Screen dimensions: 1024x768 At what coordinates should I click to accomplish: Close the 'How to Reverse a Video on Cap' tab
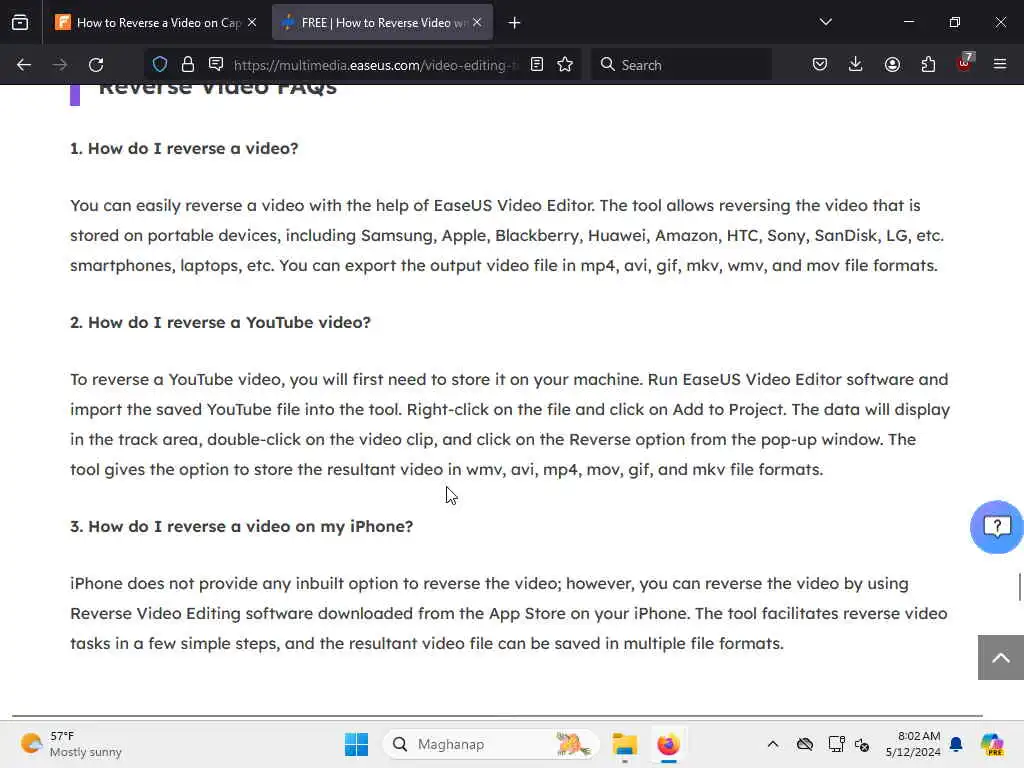coord(252,22)
